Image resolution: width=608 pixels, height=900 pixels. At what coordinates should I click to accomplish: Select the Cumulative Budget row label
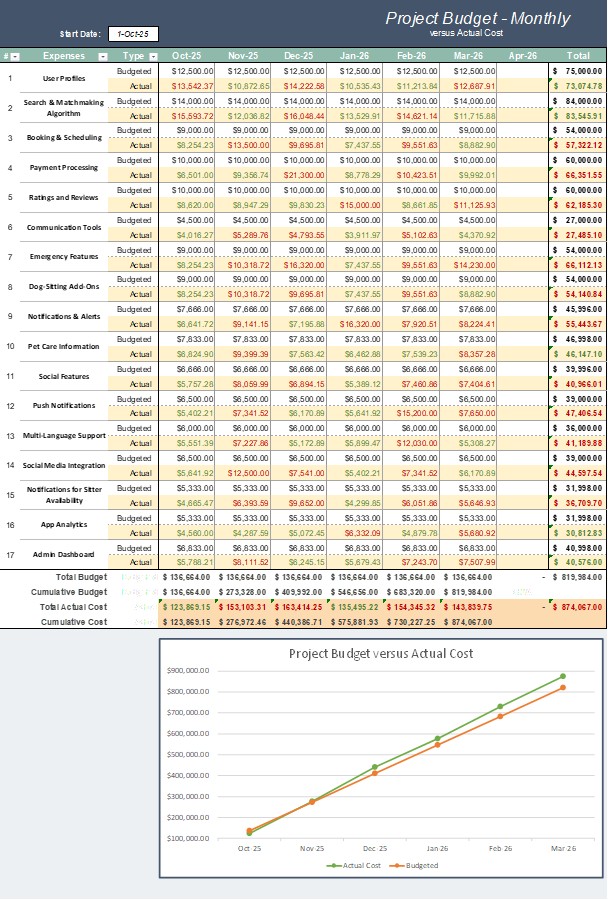tap(73, 592)
